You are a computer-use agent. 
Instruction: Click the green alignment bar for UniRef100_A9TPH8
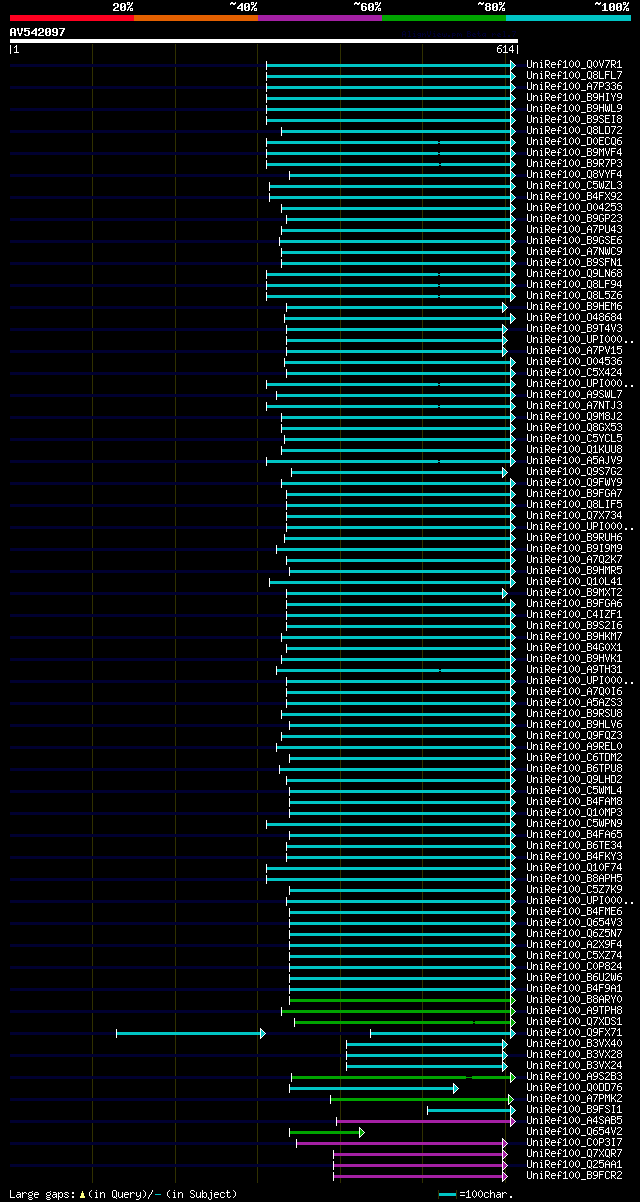398,1010
